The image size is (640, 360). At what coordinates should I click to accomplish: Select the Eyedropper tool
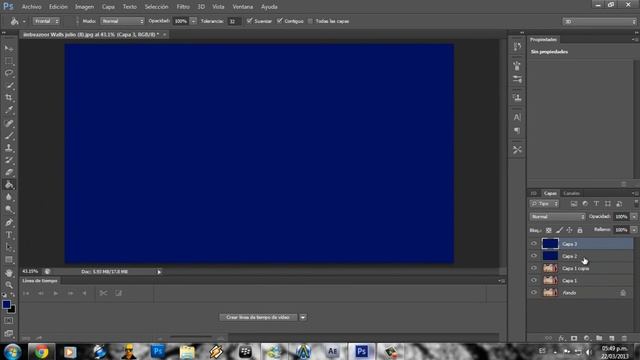(9, 110)
